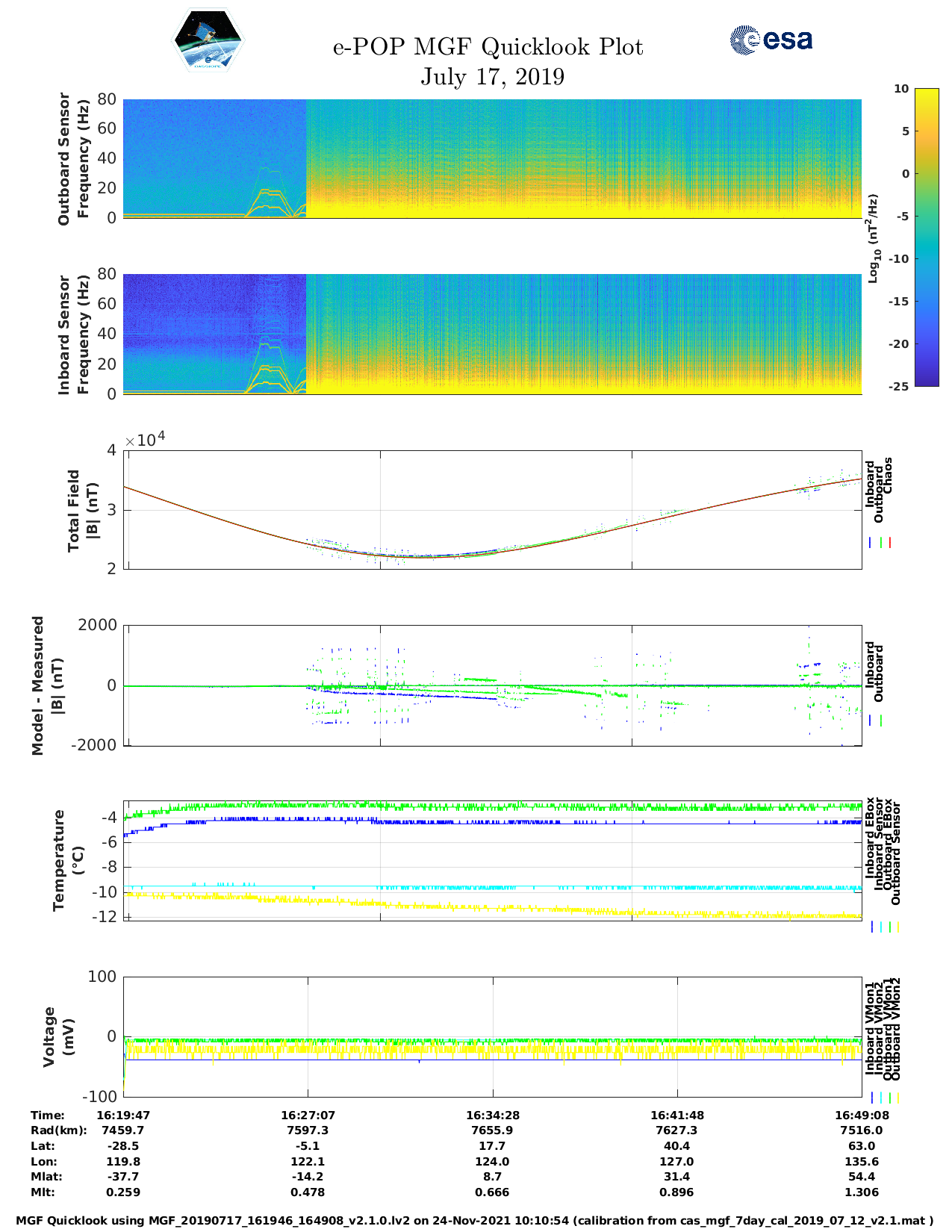Click the 16:49:08 time label
The width and height of the screenshot is (952, 1232).
pyautogui.click(x=861, y=1115)
